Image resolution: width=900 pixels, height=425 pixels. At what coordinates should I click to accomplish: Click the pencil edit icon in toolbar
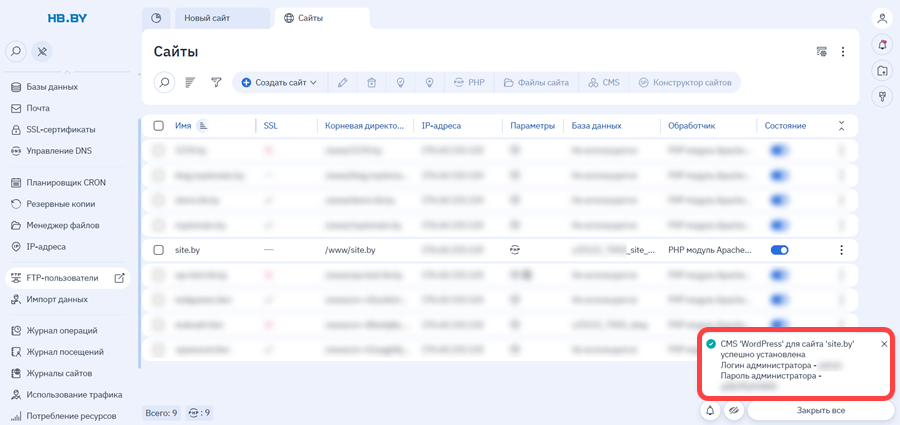pos(343,83)
